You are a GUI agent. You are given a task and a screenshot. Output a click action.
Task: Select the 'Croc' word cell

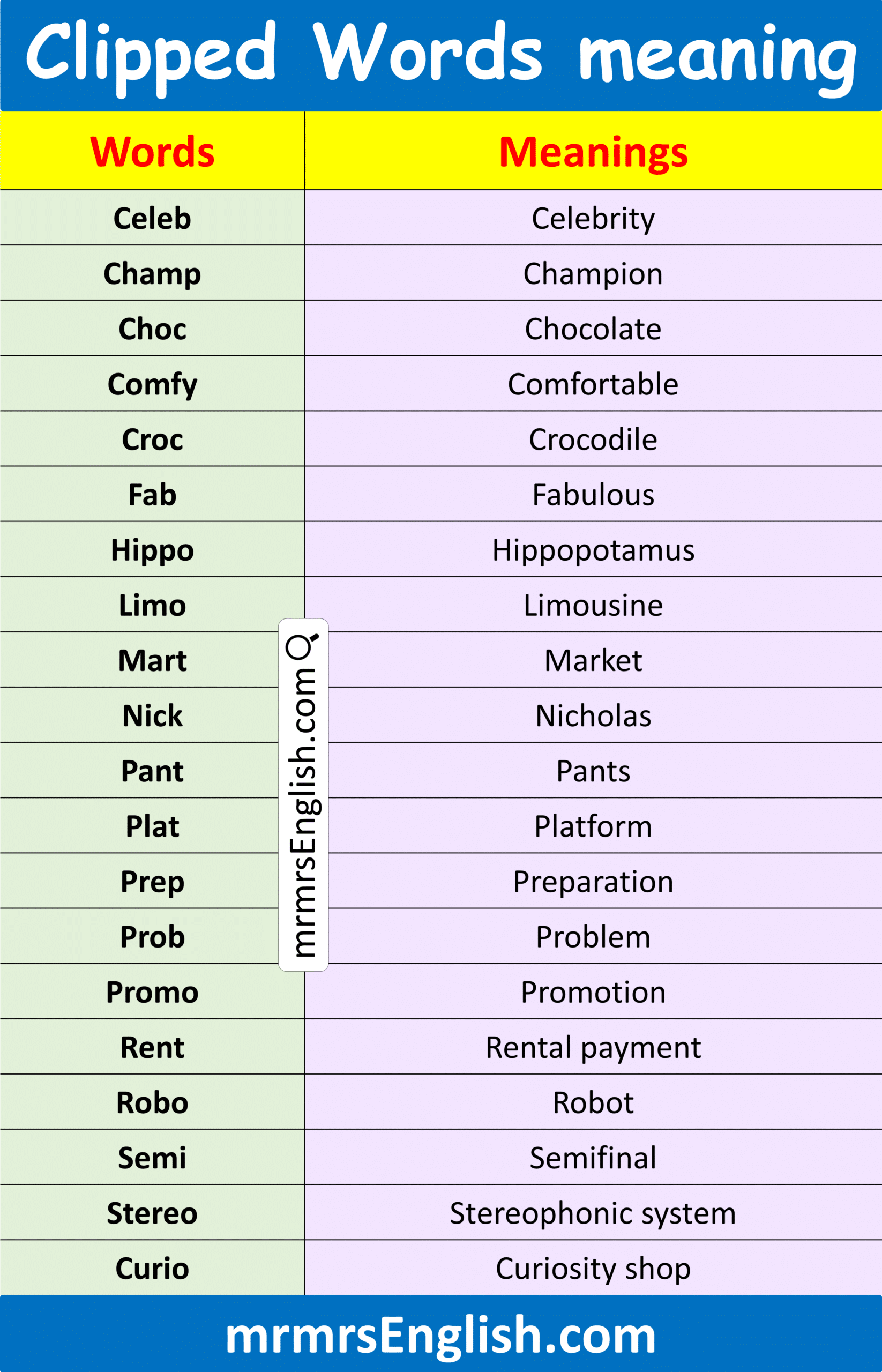(x=152, y=439)
